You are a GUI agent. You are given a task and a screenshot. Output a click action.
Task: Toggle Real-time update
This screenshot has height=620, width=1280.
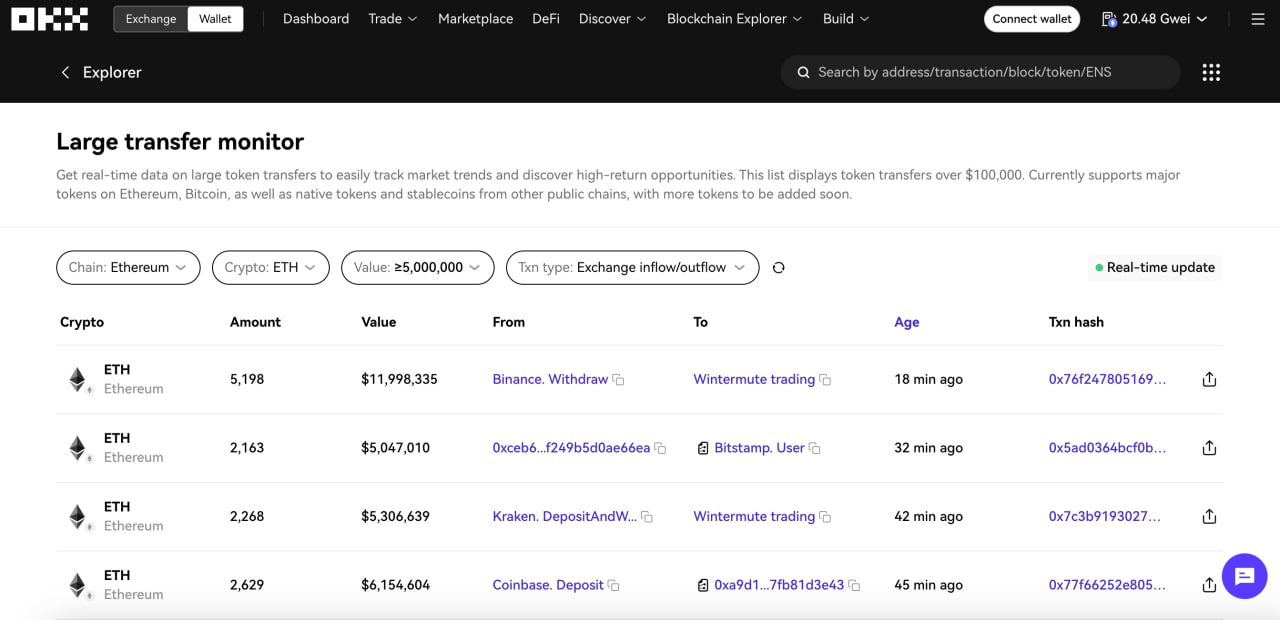click(1155, 267)
